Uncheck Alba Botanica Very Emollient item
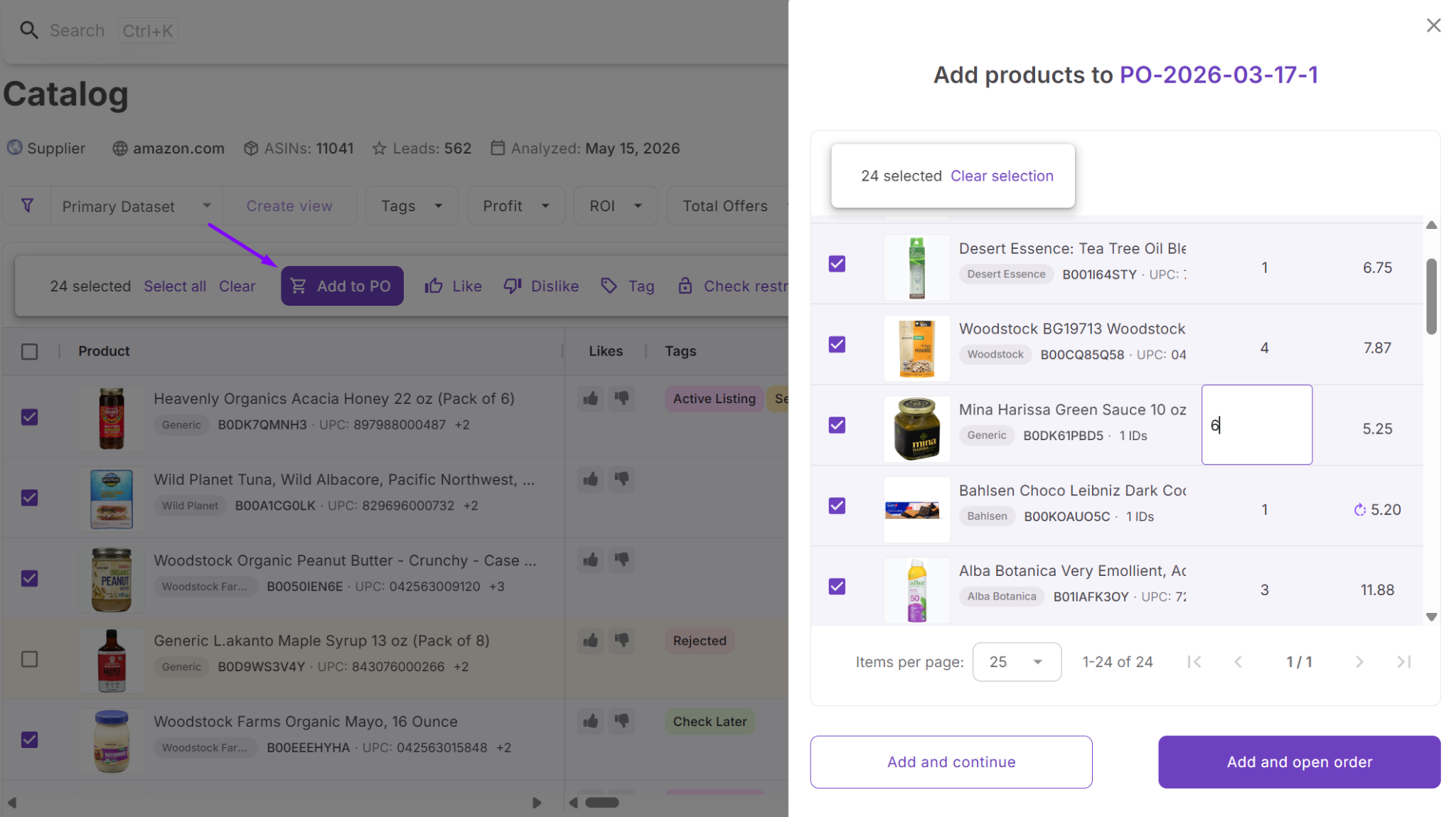This screenshot has width=1456, height=817. [837, 587]
